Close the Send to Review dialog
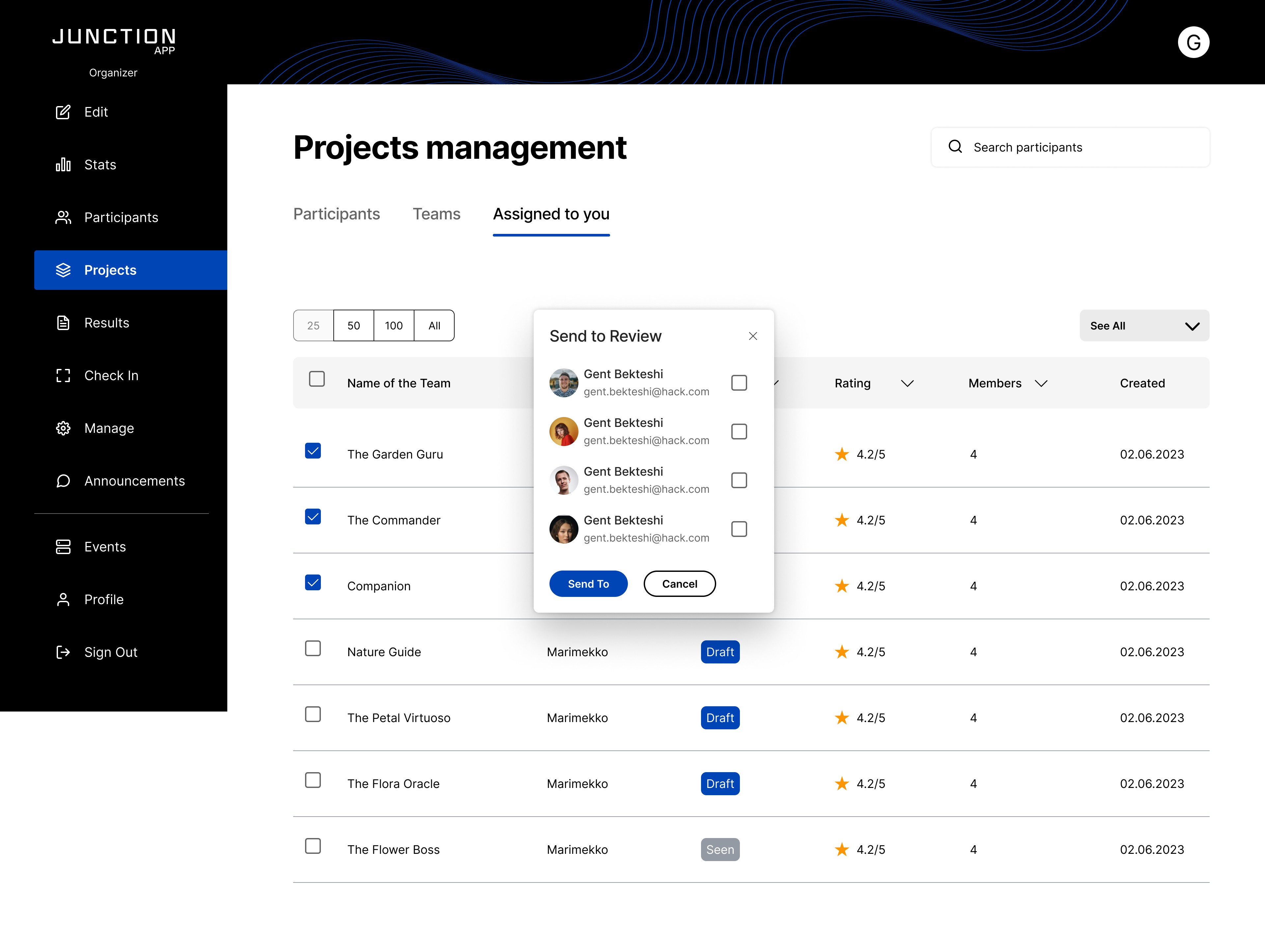 pyautogui.click(x=753, y=336)
